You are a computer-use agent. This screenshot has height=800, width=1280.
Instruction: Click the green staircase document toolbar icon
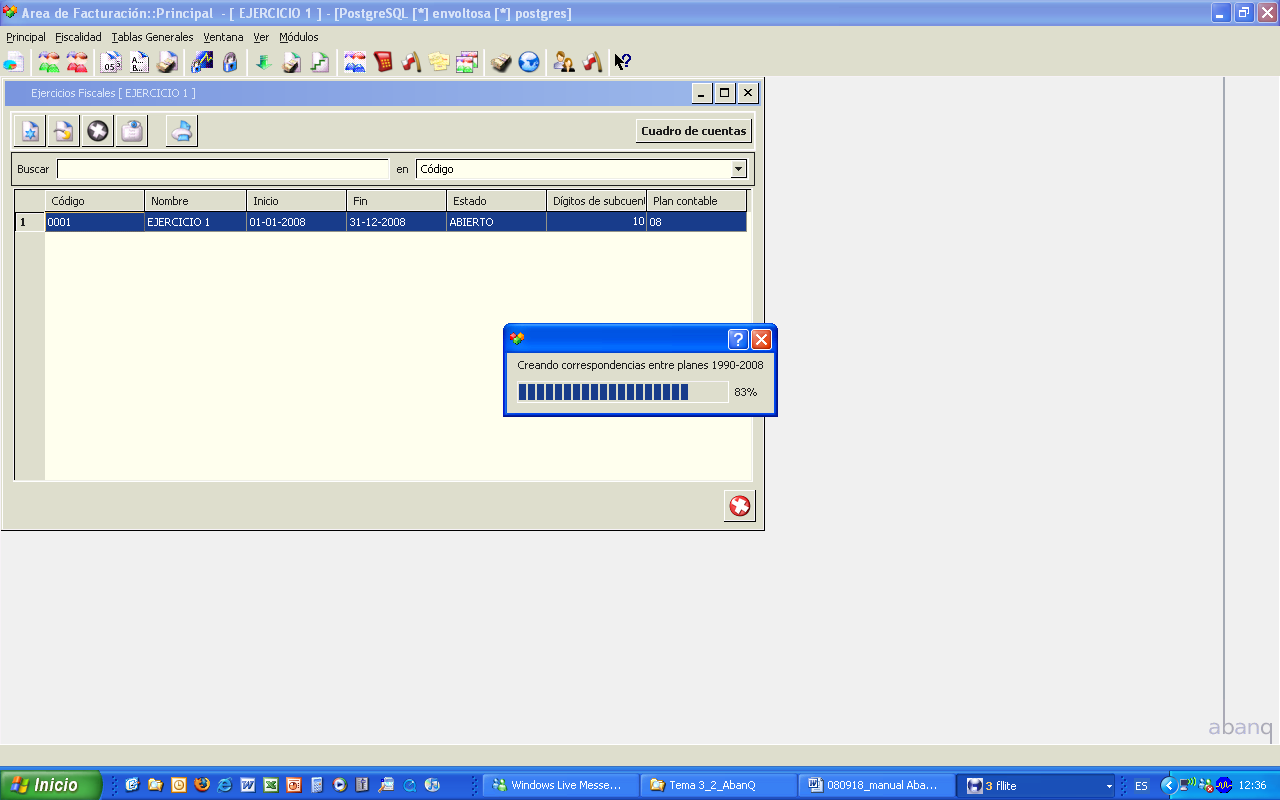click(320, 62)
